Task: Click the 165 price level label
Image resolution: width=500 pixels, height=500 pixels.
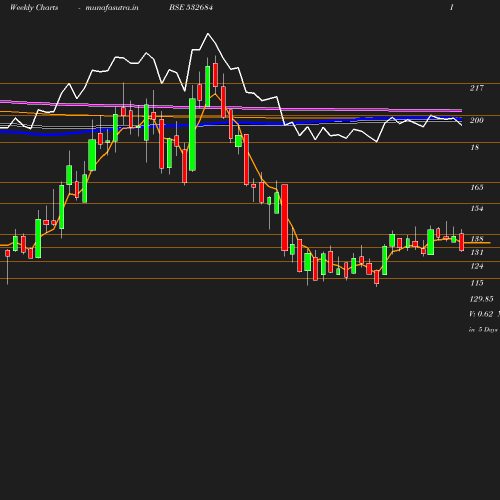Action: tap(477, 187)
